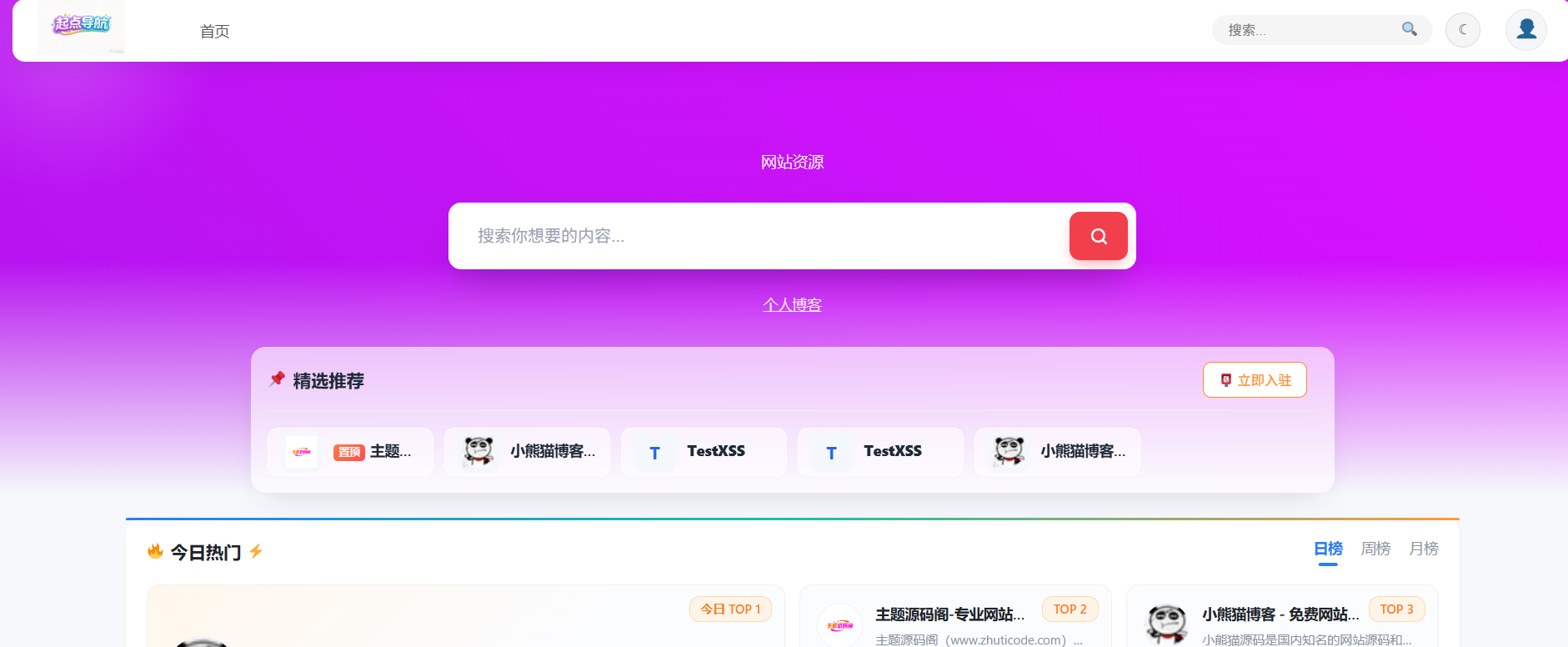Go to the 首页 nav item

[214, 32]
